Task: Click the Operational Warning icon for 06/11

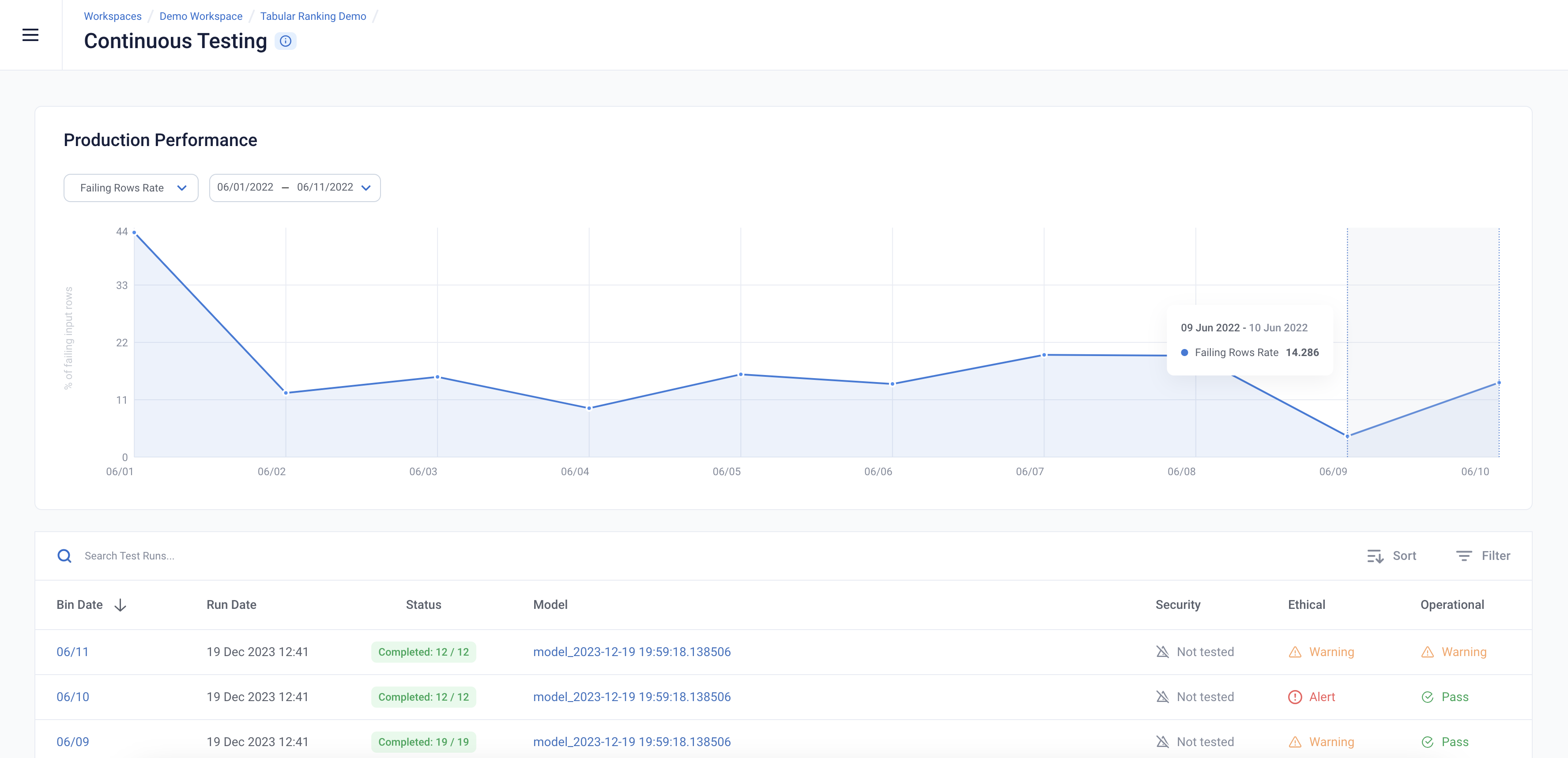Action: tap(1427, 652)
